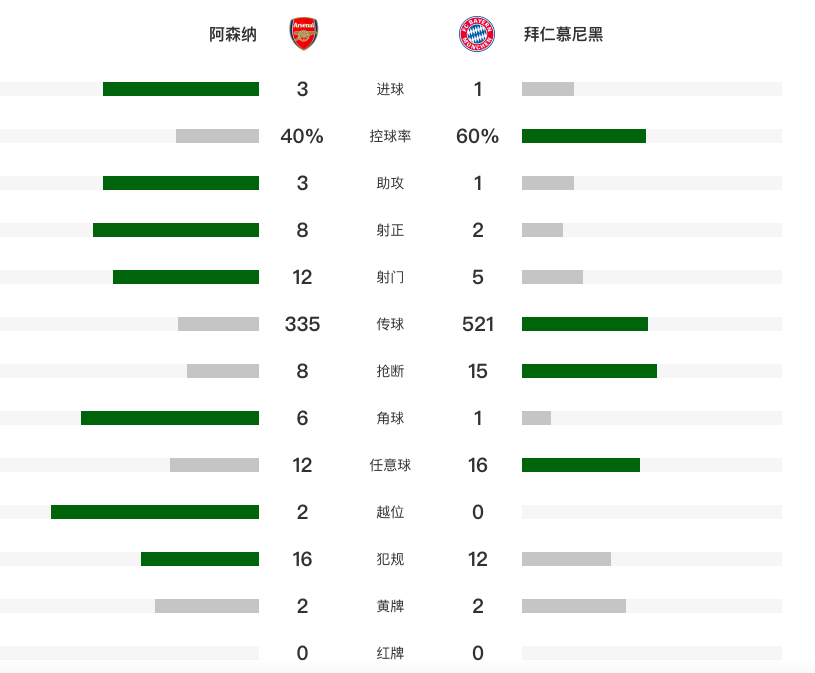Image resolution: width=815 pixels, height=673 pixels.
Task: Click Bayern's green free kicks bar
Action: coord(581,465)
